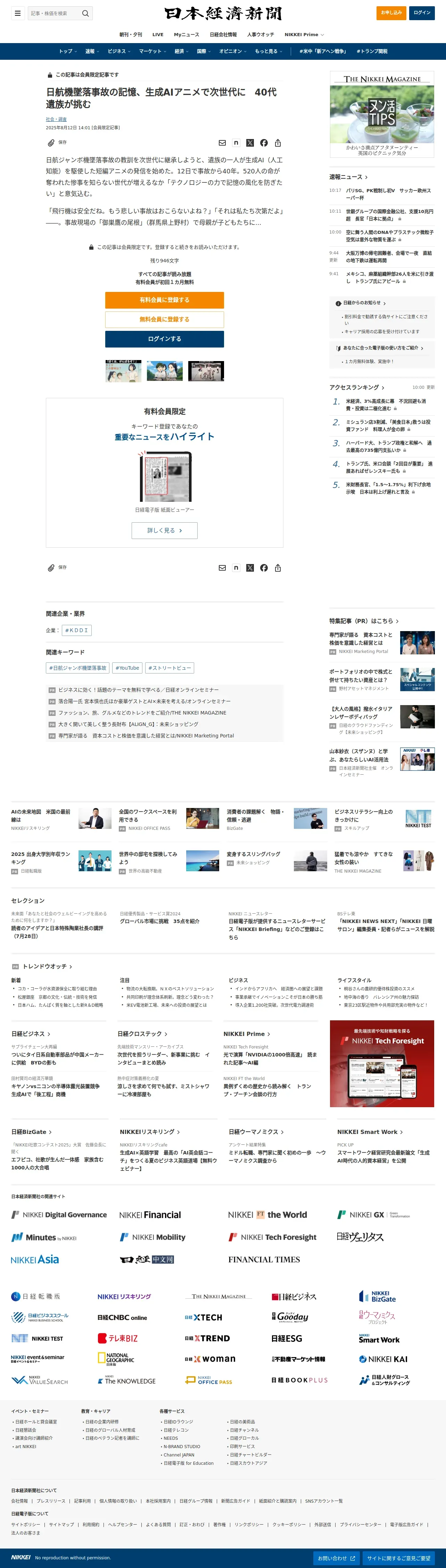
Task: Open the Nikkei newspaper logo at top
Action: (223, 14)
